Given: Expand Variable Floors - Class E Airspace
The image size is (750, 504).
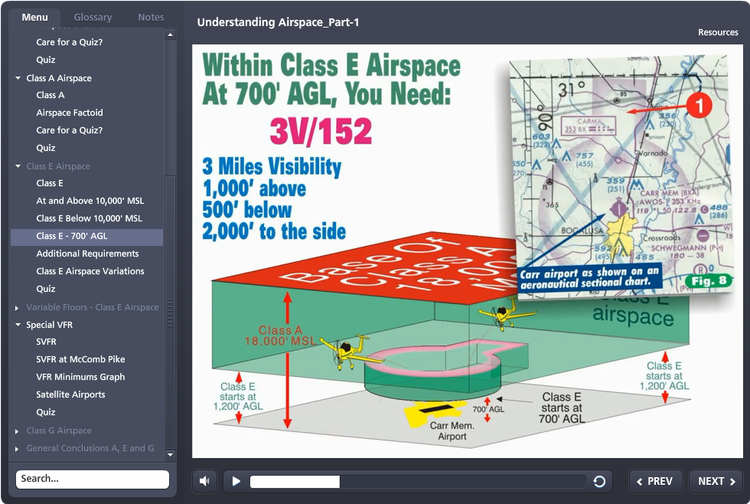Looking at the screenshot, I should [x=18, y=307].
